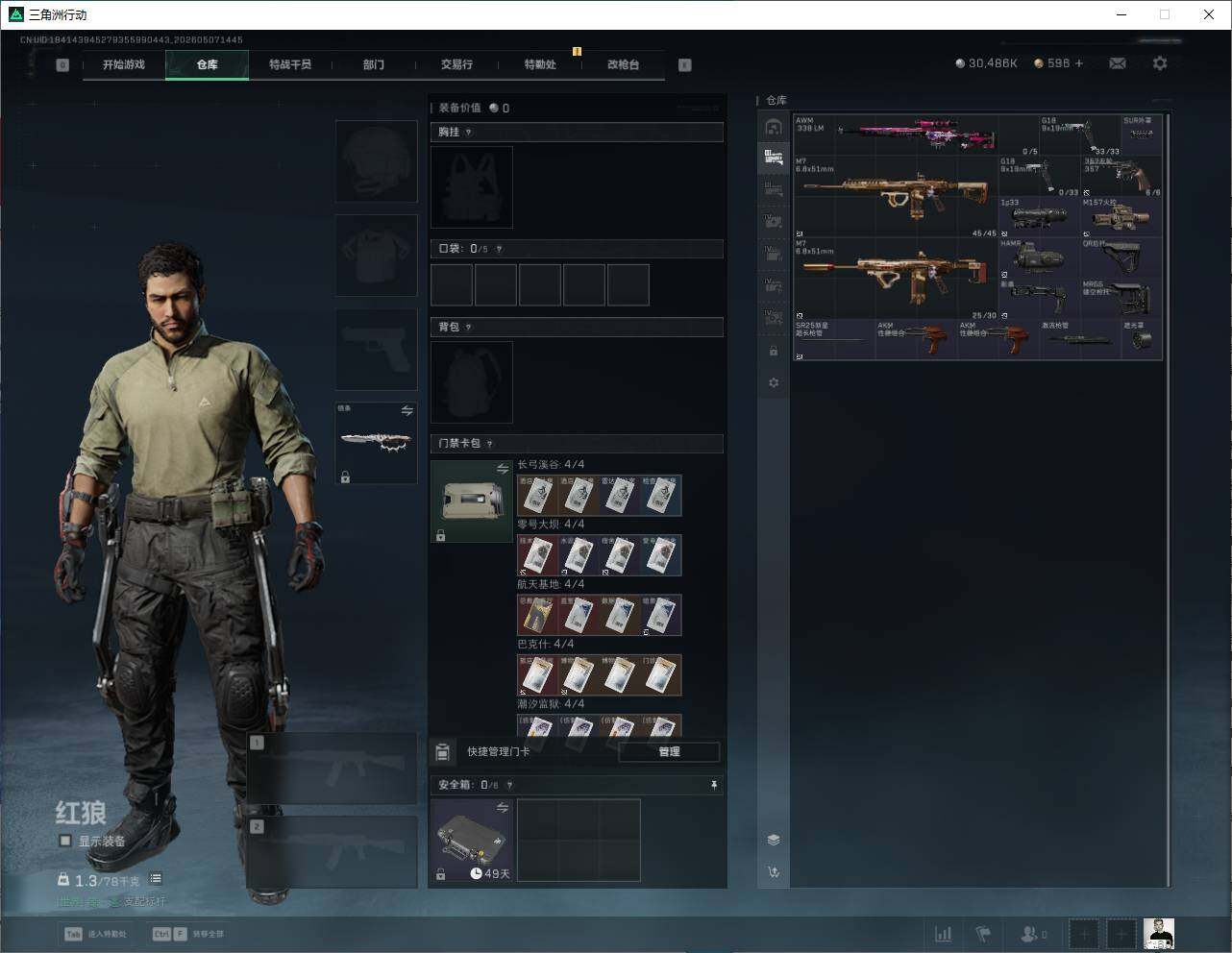Viewport: 1232px width, 953px height.
Task: Open the locked stash page icon
Action: point(774,352)
